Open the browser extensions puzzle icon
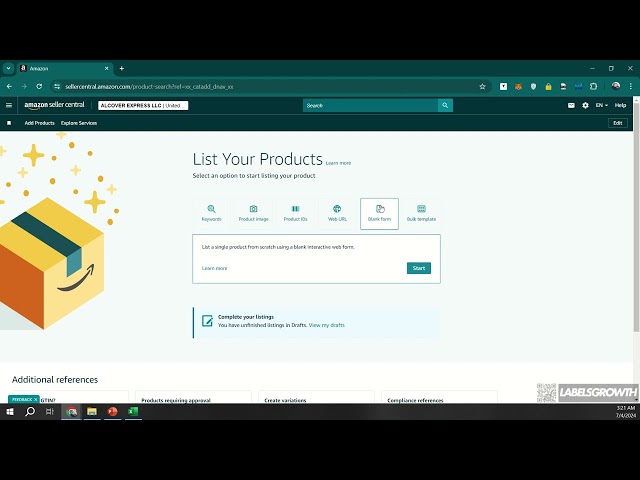640x480 pixels. pyautogui.click(x=593, y=87)
